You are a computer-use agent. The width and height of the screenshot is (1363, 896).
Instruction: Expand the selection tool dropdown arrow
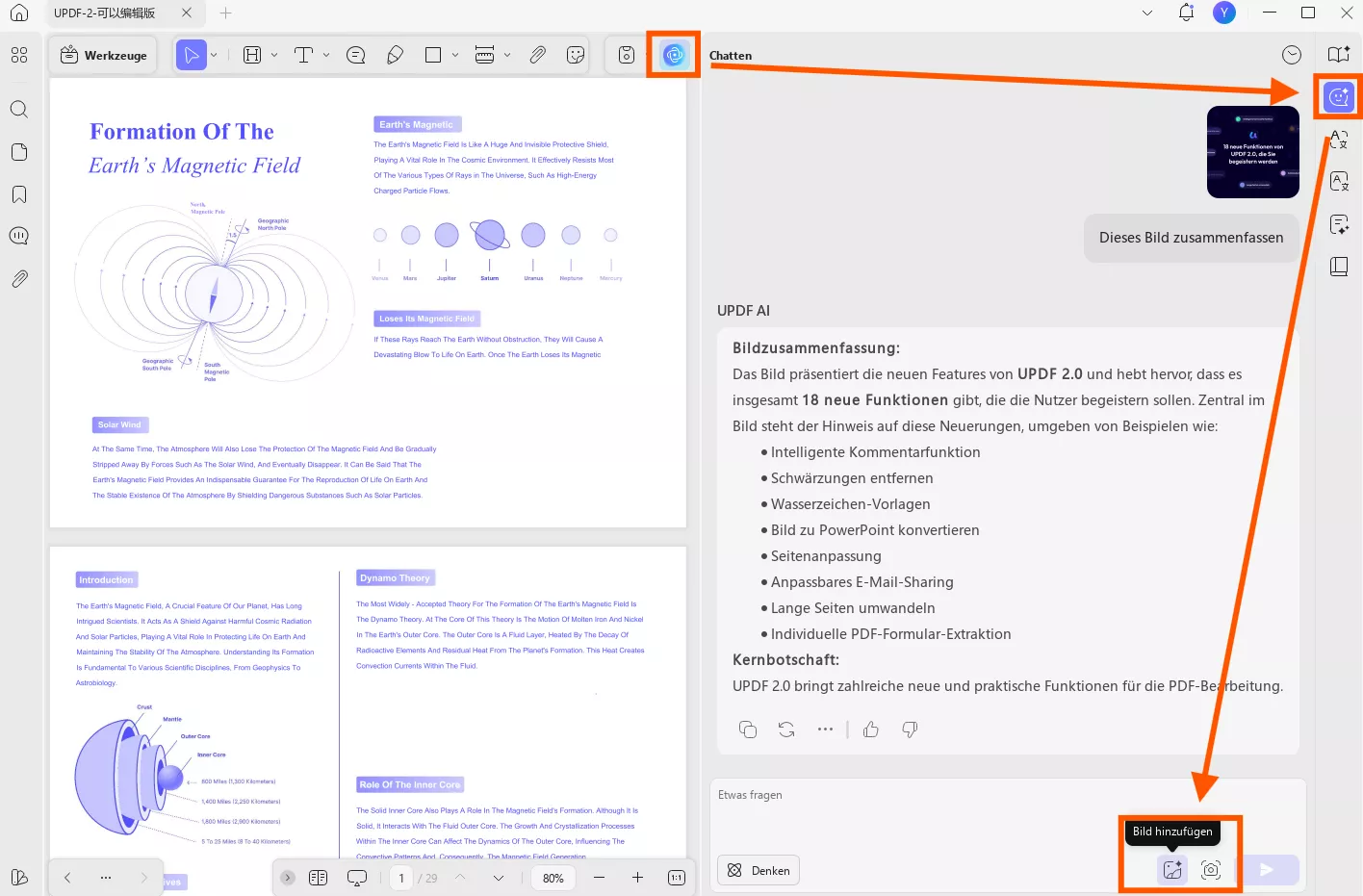click(214, 55)
